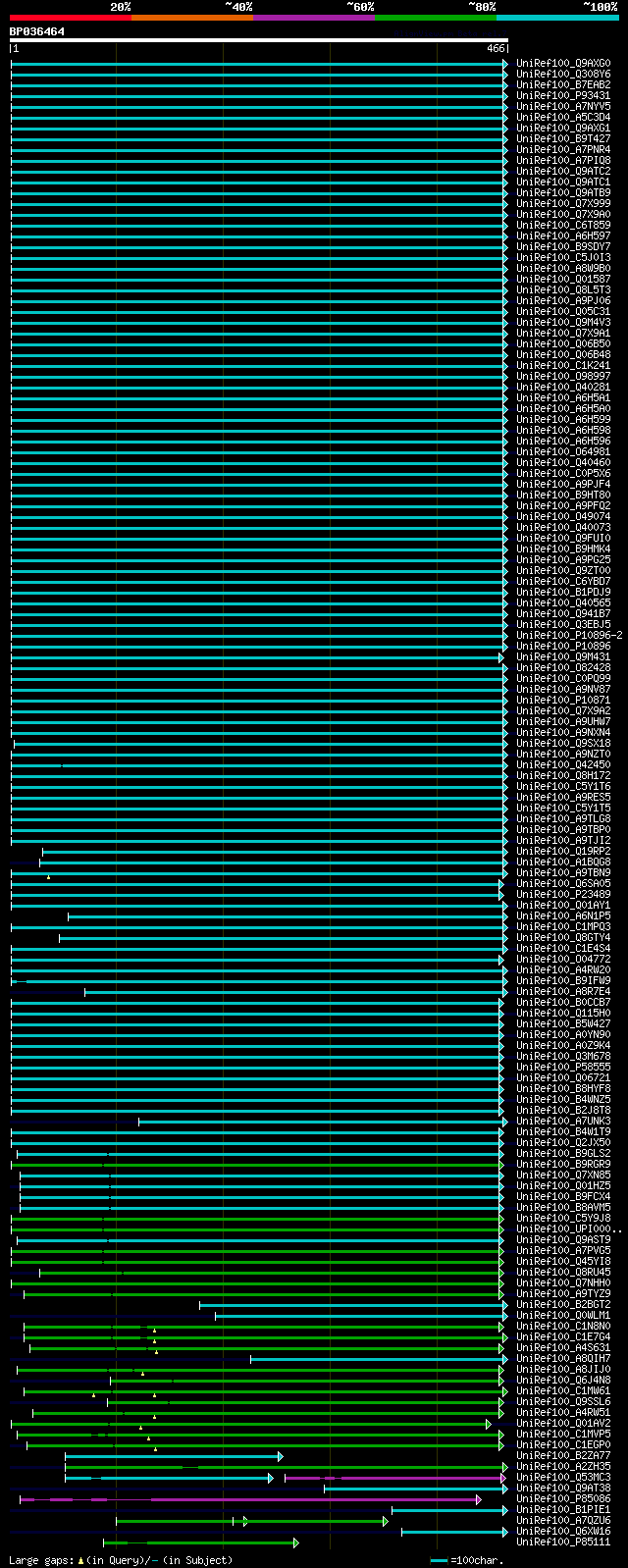The width and height of the screenshot is (628, 1568).
Task: Select label UniRef100_O64981
Action: click(563, 452)
